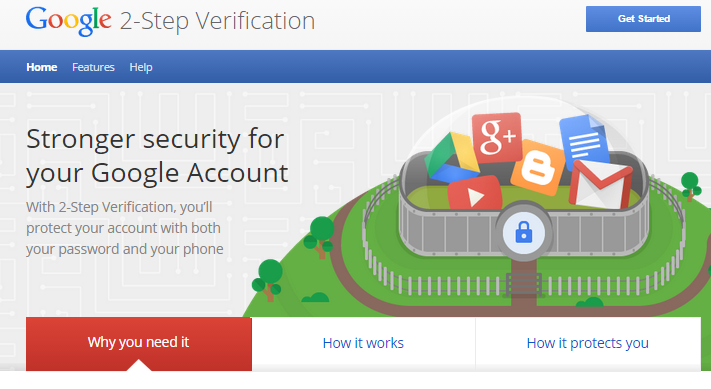This screenshot has width=711, height=389.
Task: Click the 2-Step Verification header title
Action: point(217,21)
